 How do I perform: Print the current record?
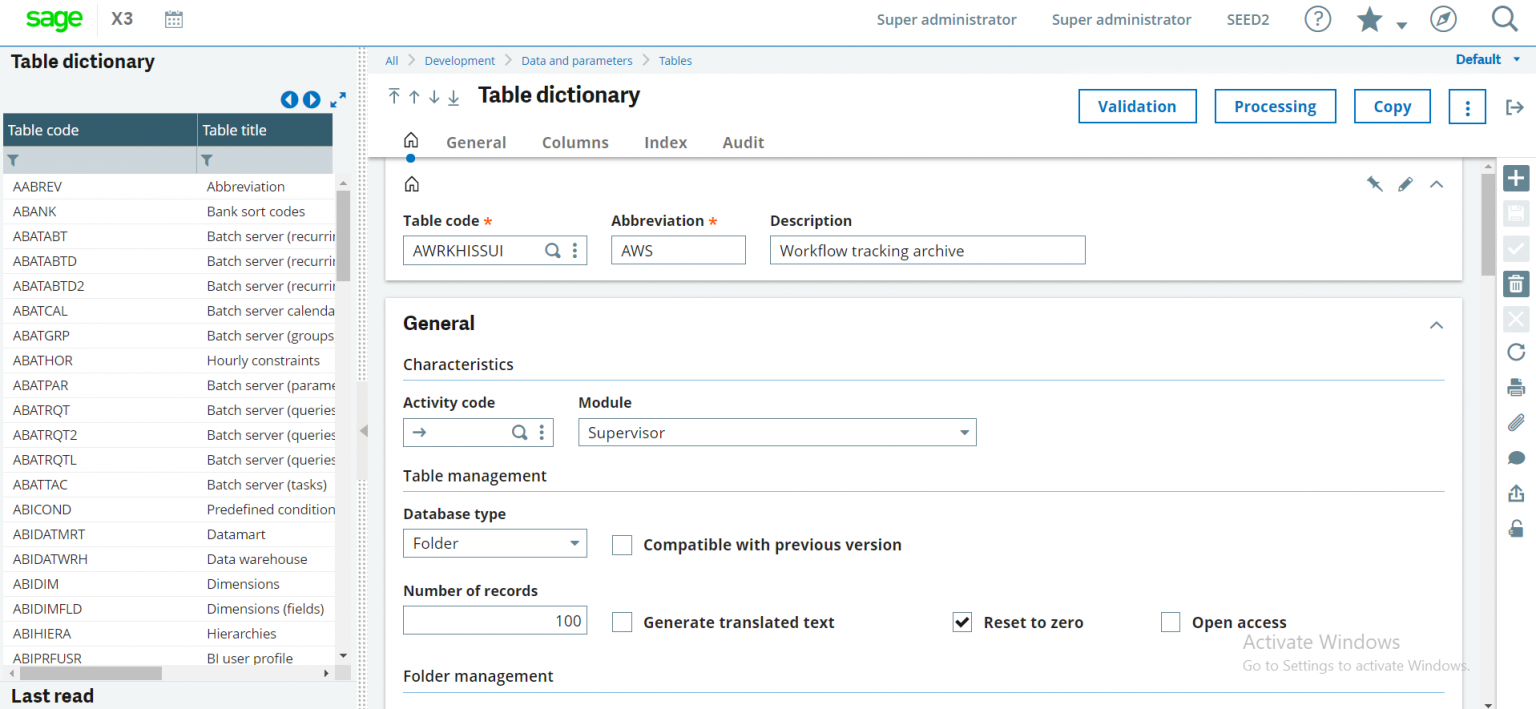tap(1516, 387)
